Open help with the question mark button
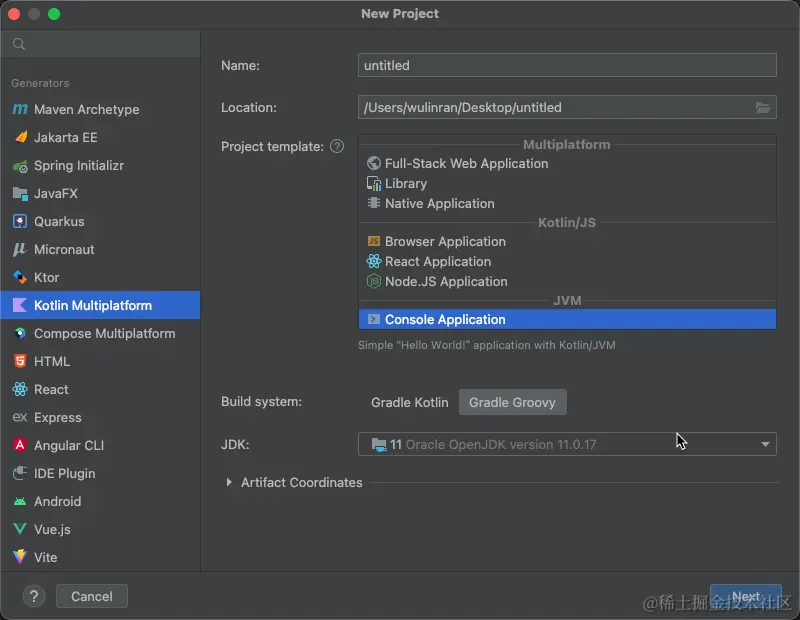 click(x=33, y=596)
